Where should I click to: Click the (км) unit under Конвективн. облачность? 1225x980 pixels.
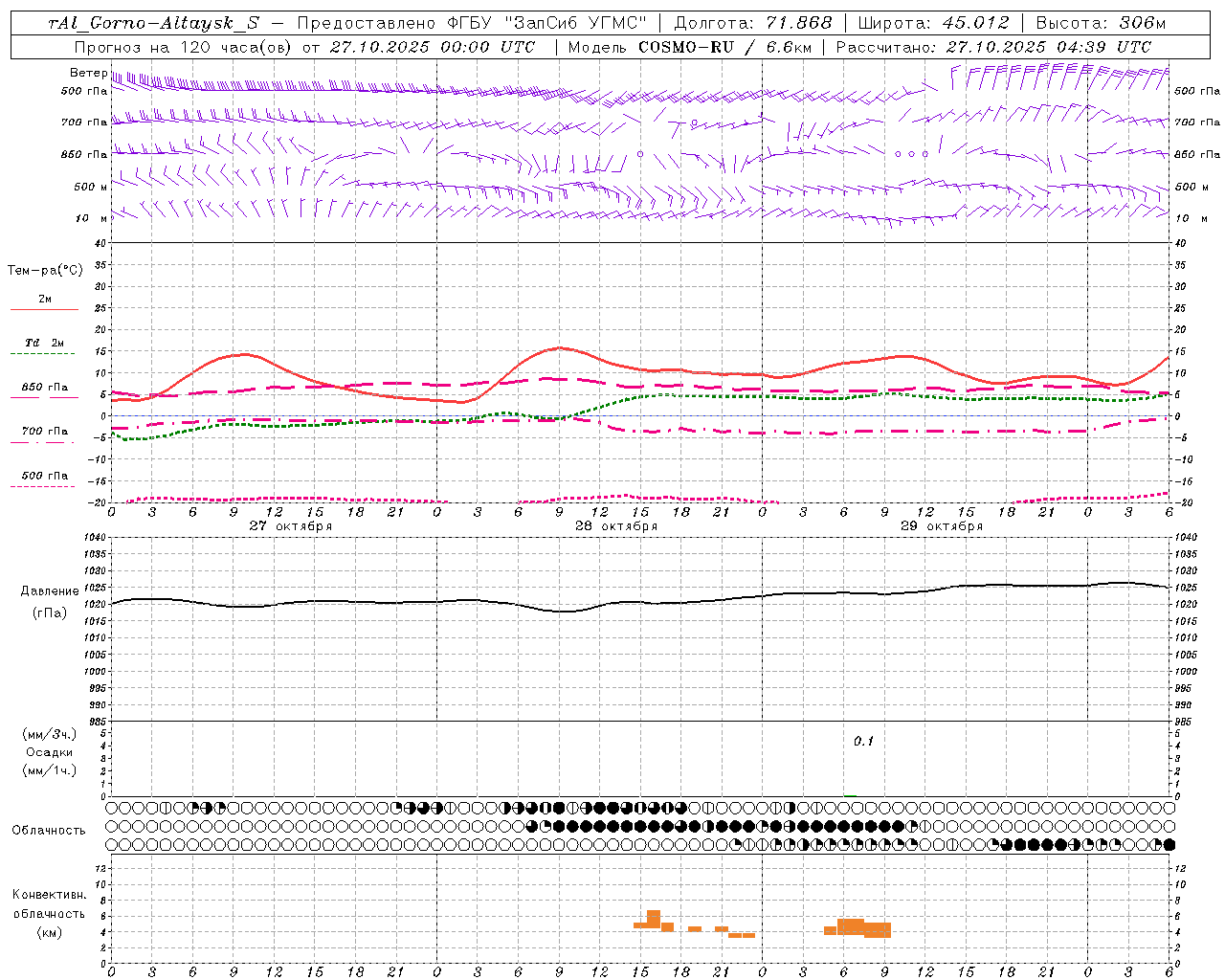[50, 932]
